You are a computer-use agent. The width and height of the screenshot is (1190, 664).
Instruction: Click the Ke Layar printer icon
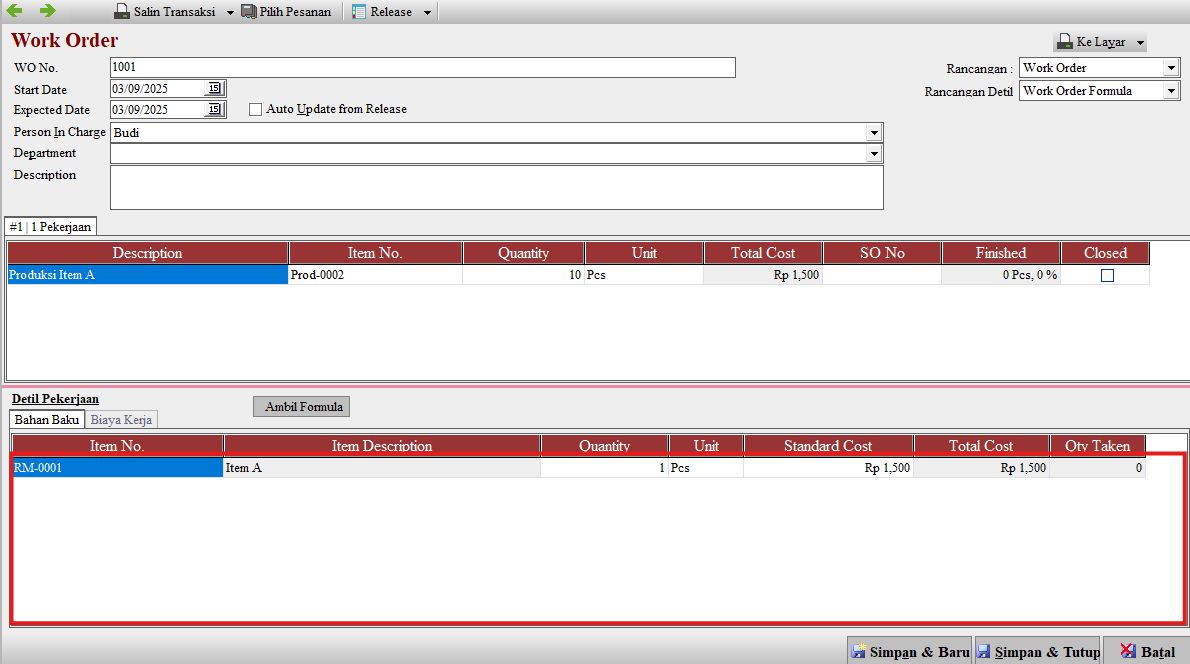(1064, 43)
